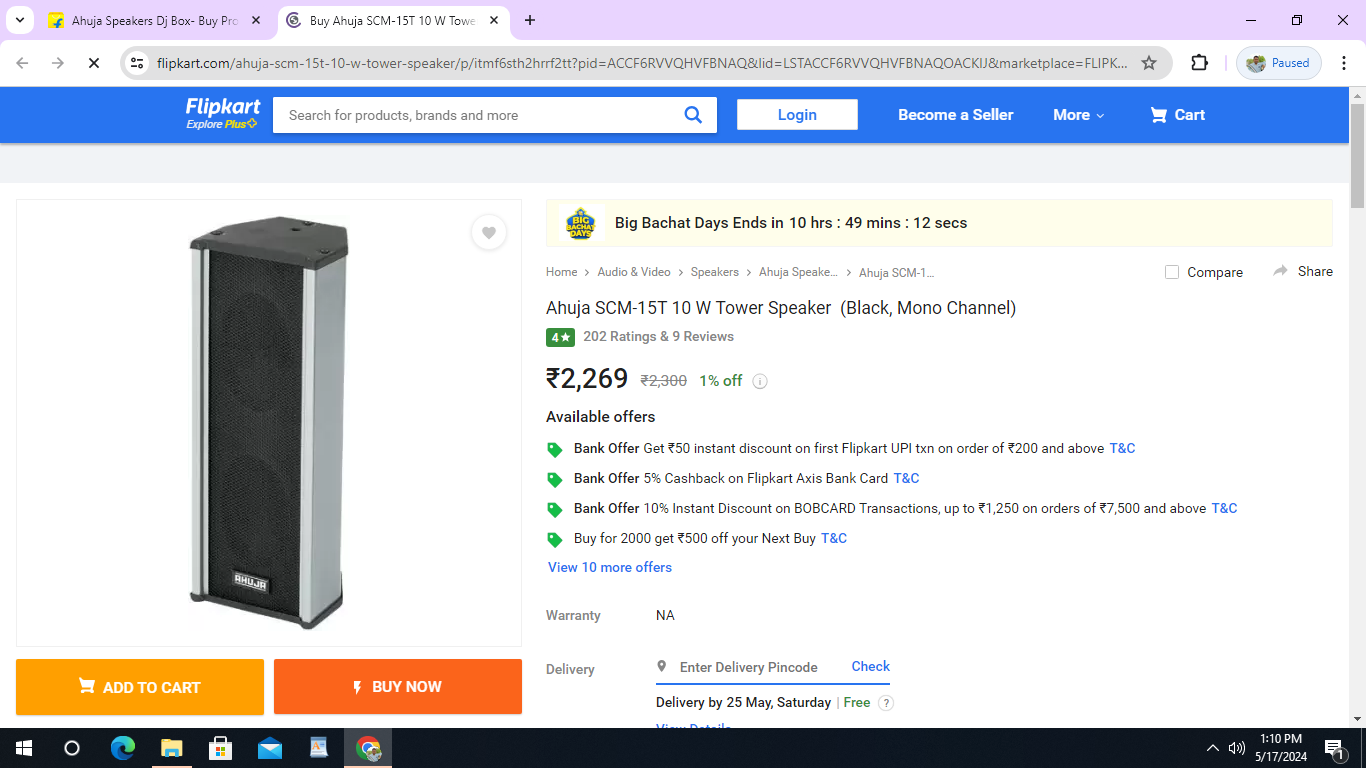Open the Speakers breadcrumb
The height and width of the screenshot is (768, 1366).
point(715,272)
